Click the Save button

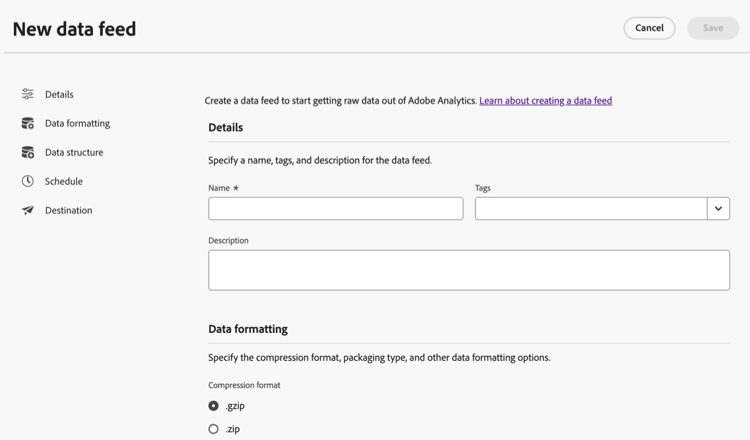pos(712,28)
